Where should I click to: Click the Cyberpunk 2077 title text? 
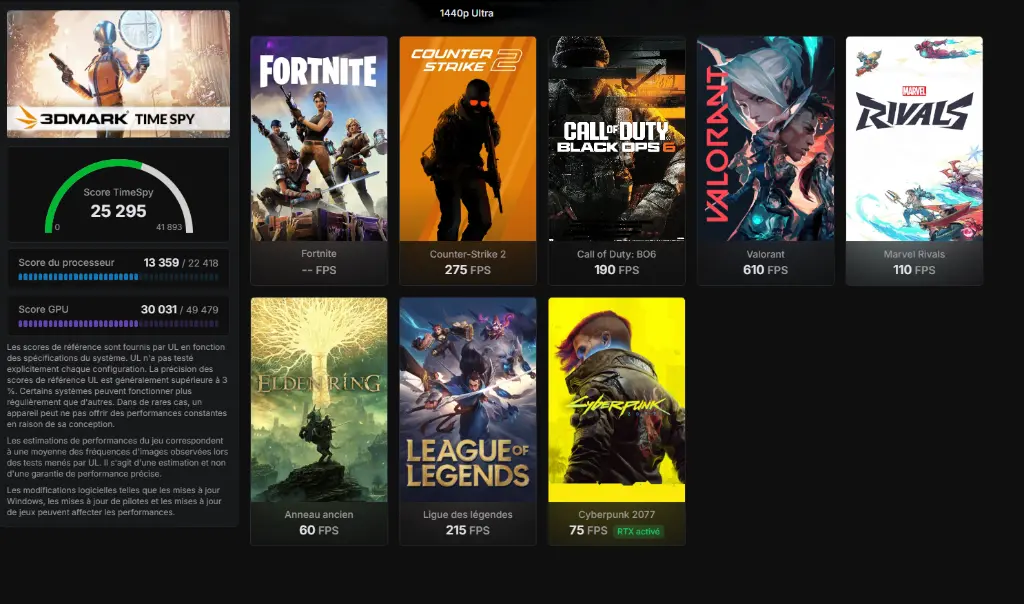point(616,515)
